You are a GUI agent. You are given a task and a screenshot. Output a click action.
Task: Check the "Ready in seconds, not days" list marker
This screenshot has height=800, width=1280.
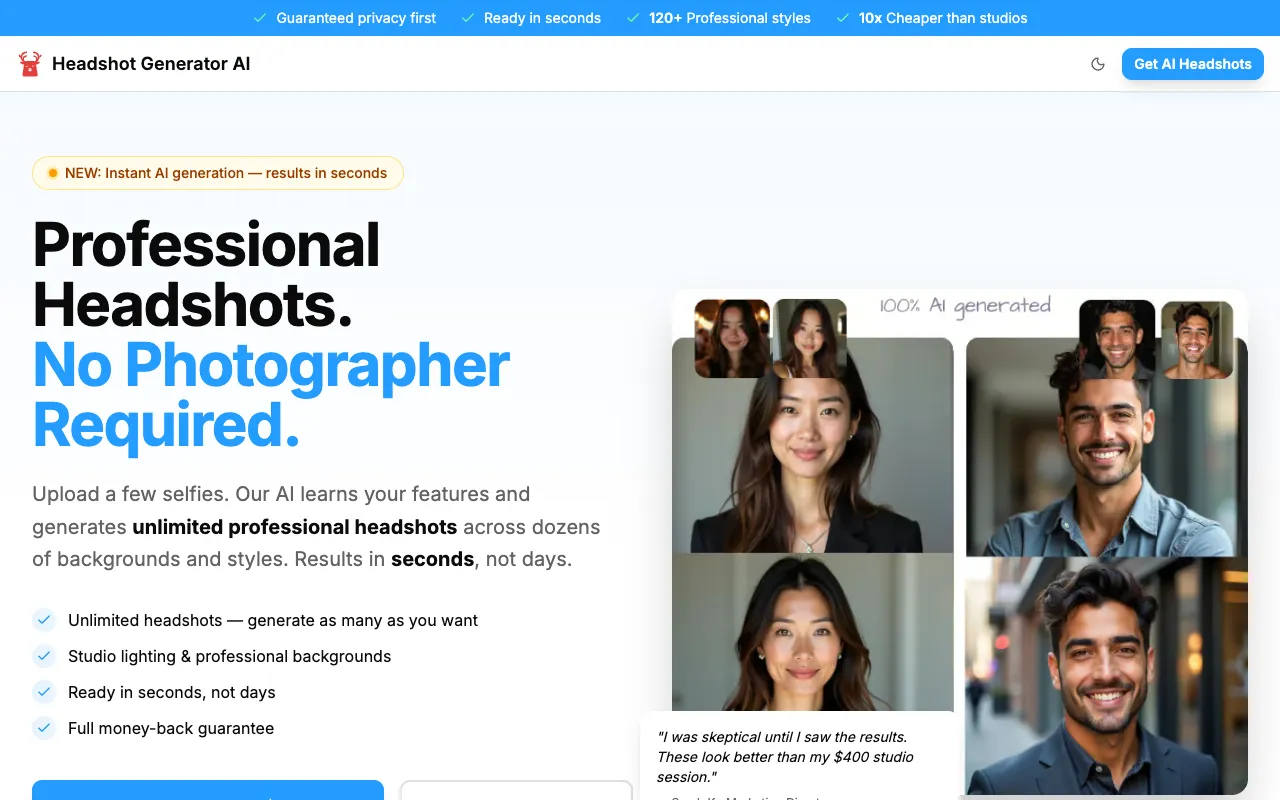(44, 692)
